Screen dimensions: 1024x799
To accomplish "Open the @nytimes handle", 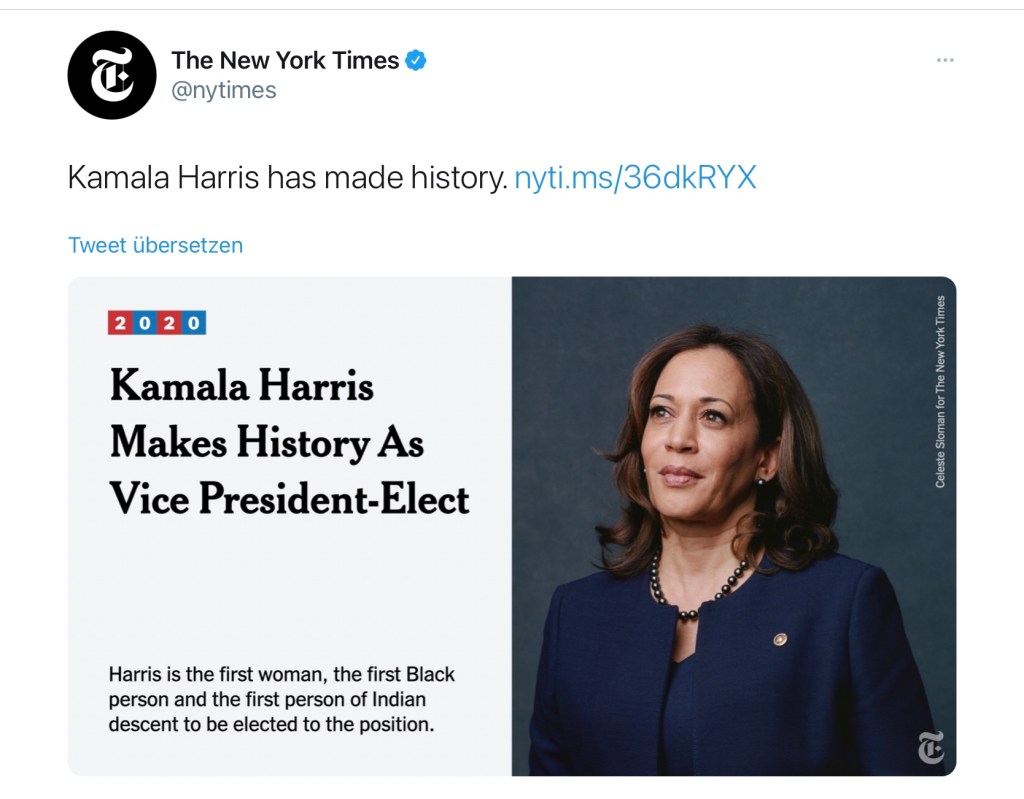I will tap(224, 91).
